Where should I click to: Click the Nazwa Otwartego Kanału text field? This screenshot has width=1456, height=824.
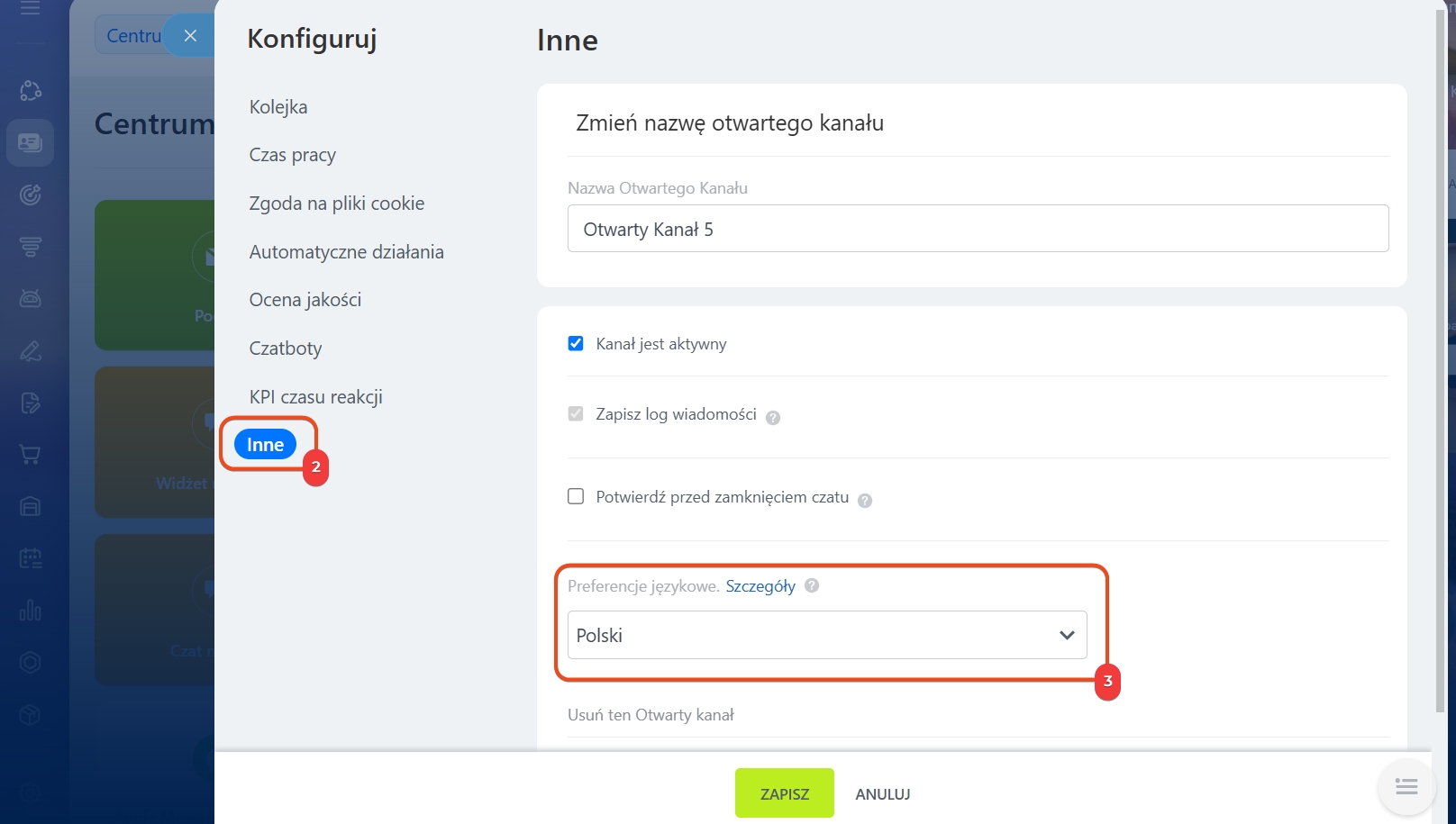pyautogui.click(x=978, y=229)
